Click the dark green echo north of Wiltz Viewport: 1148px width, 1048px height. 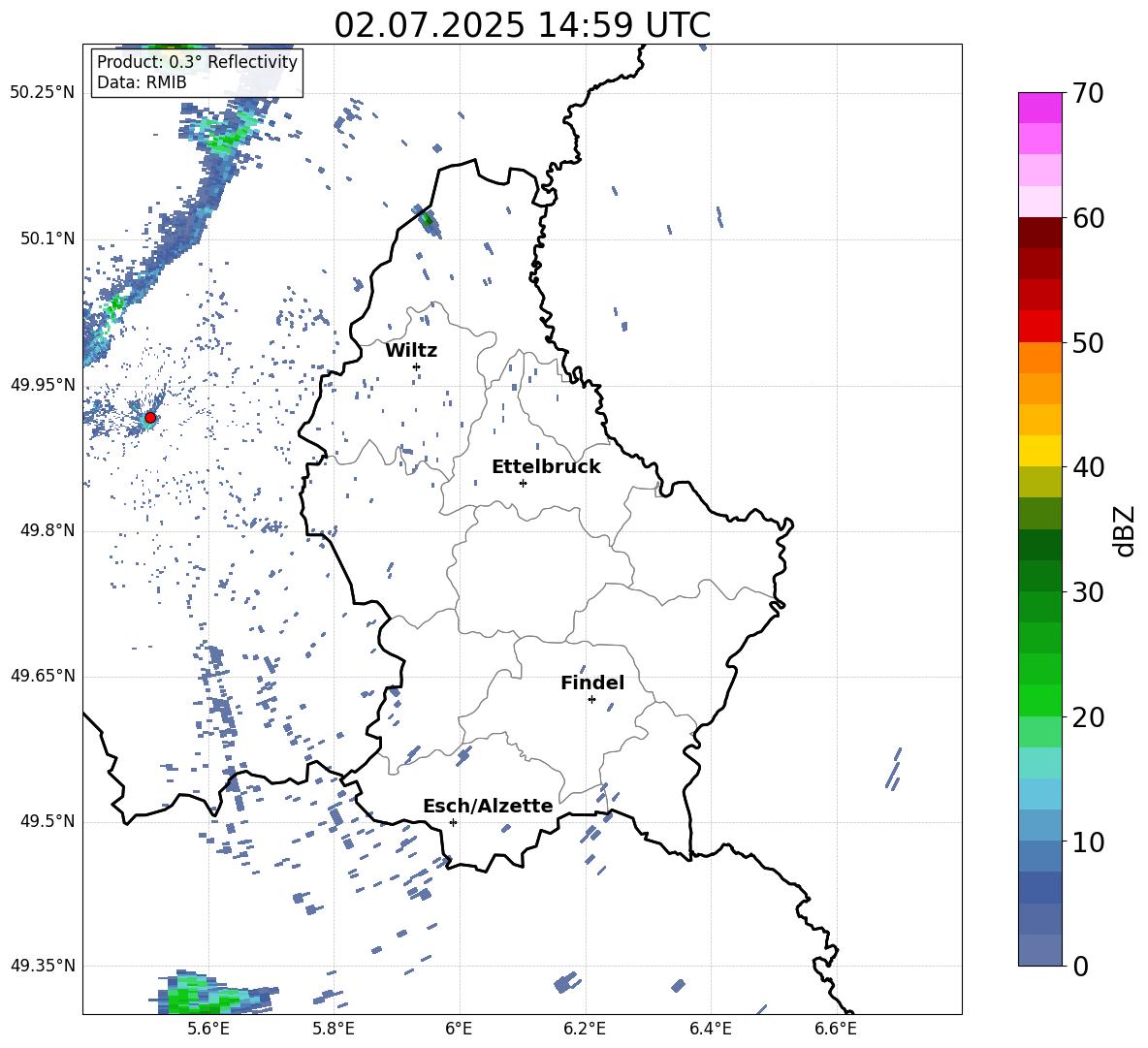[427, 219]
